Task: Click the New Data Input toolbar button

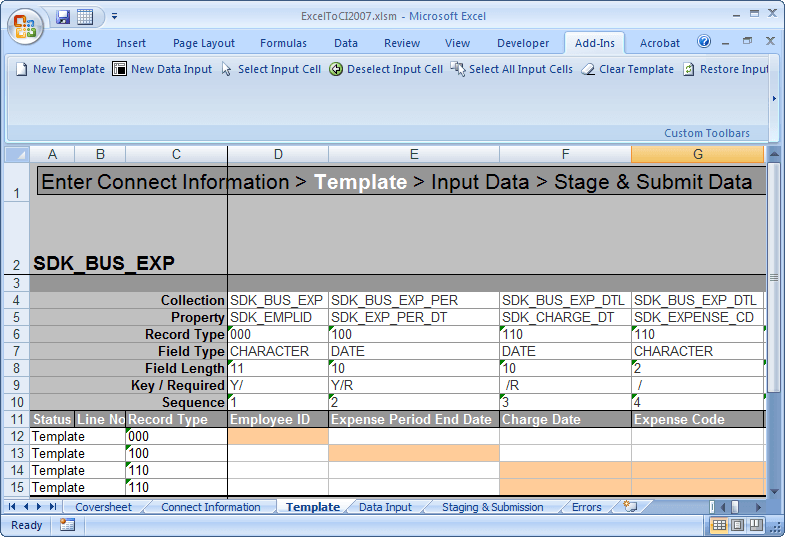Action: click(x=162, y=69)
